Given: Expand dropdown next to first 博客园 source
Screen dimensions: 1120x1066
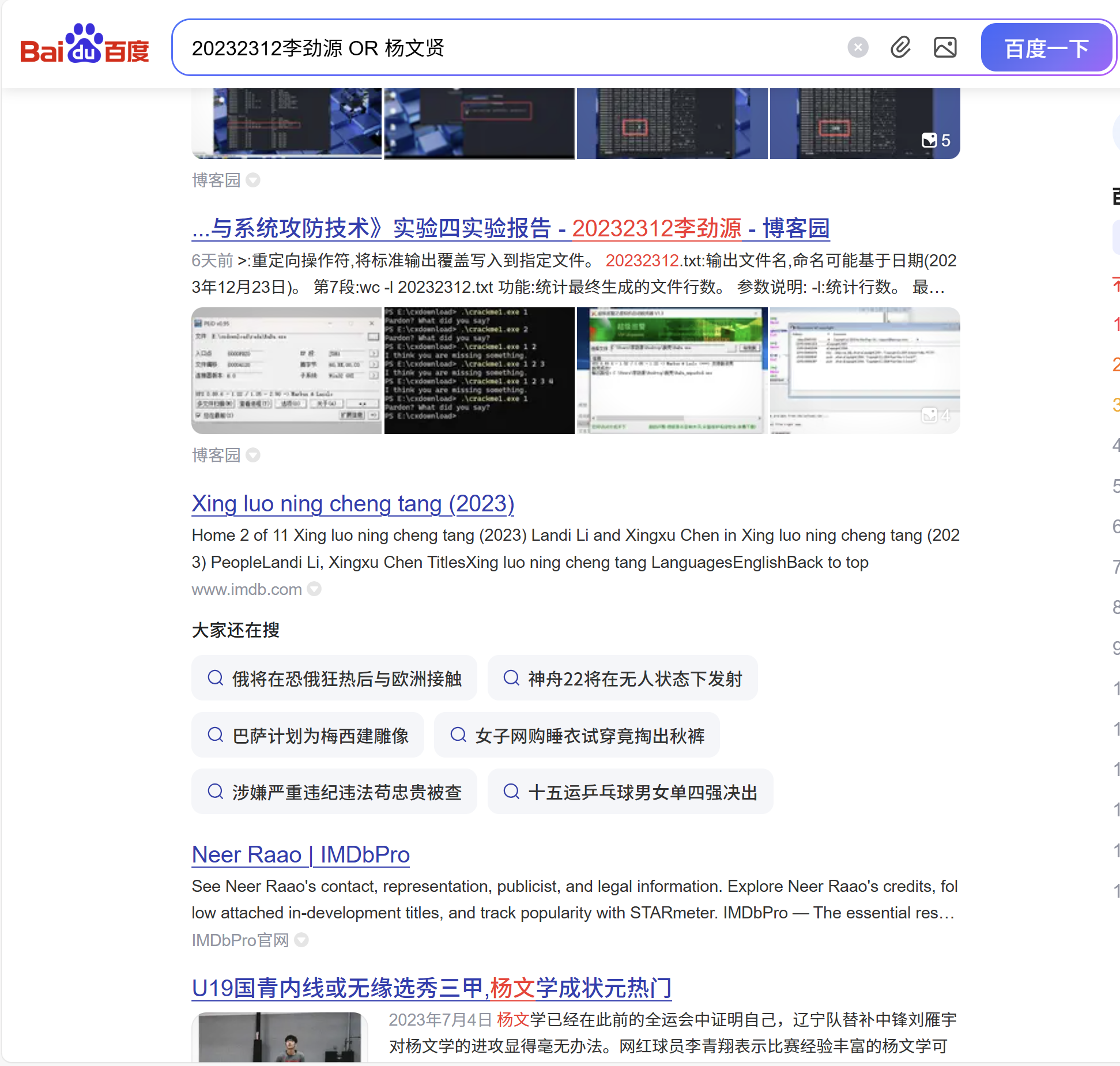Looking at the screenshot, I should pos(253,180).
